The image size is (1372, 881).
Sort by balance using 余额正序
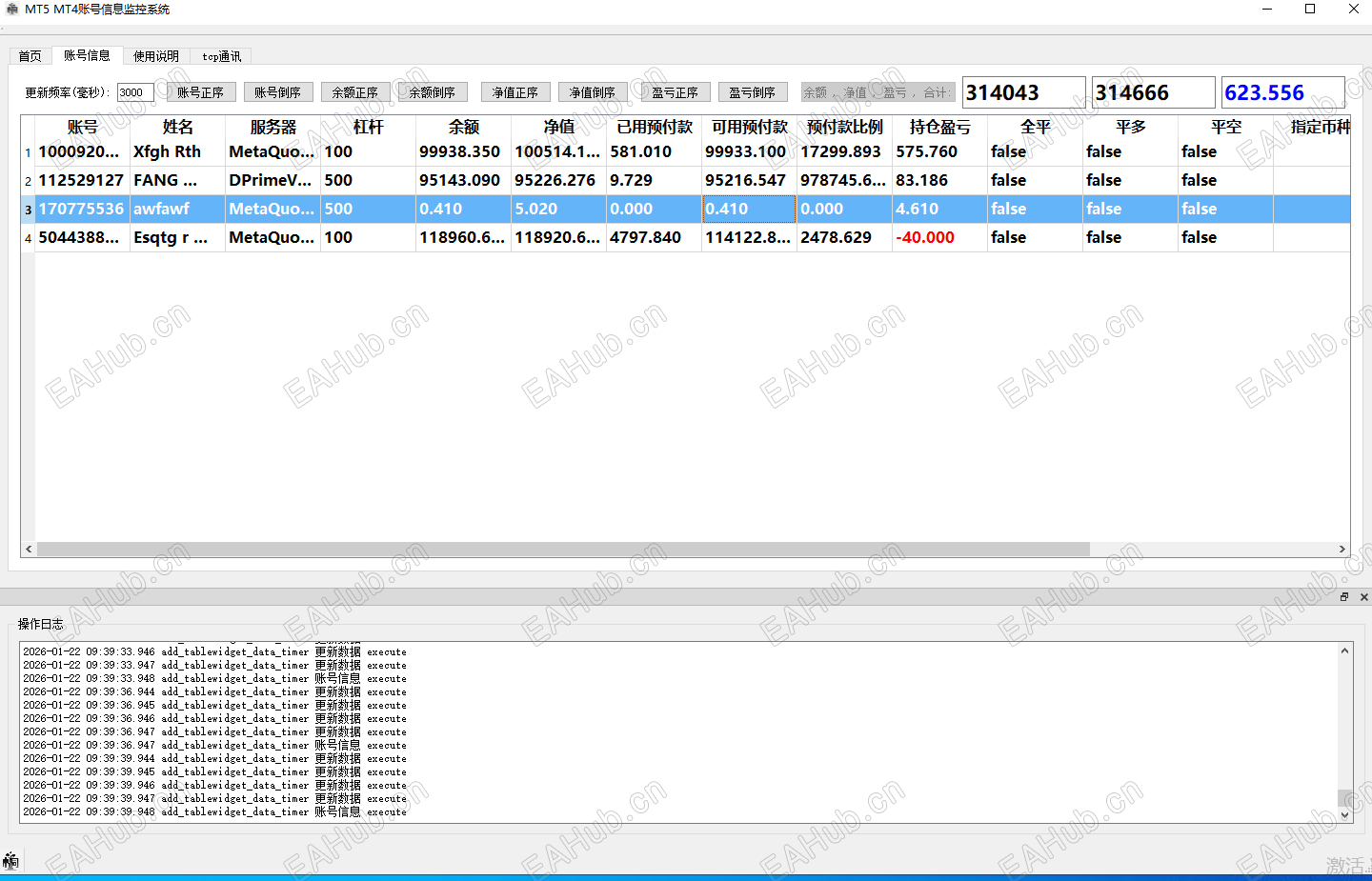(x=355, y=92)
